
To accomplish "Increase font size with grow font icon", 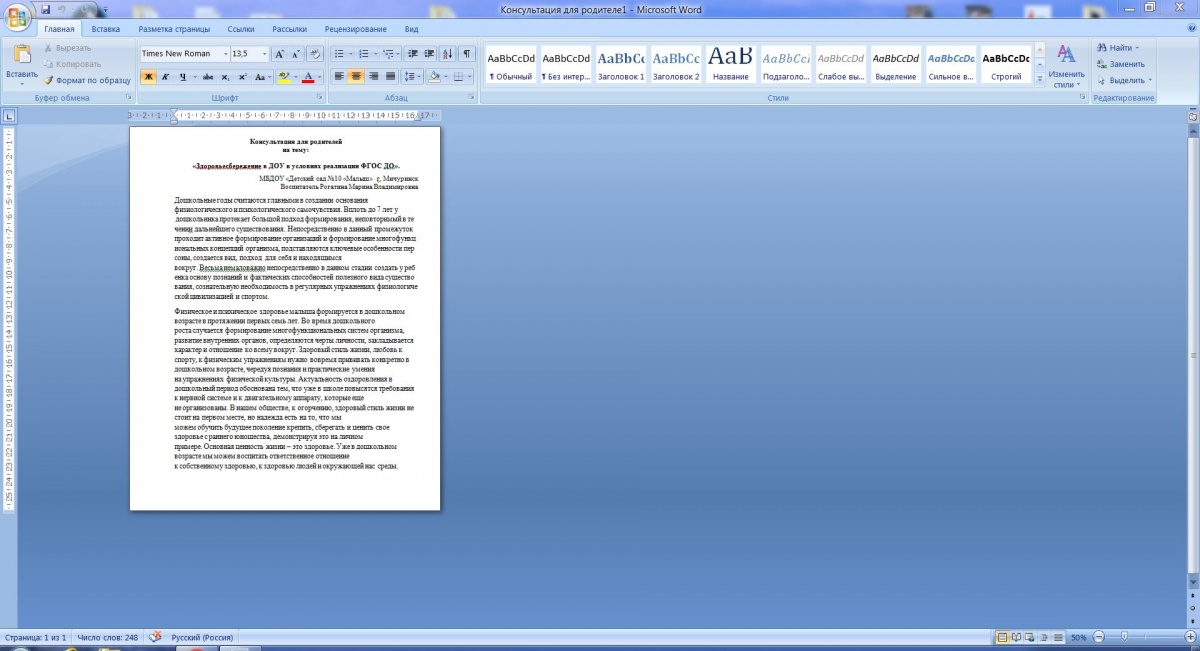I will (280, 54).
